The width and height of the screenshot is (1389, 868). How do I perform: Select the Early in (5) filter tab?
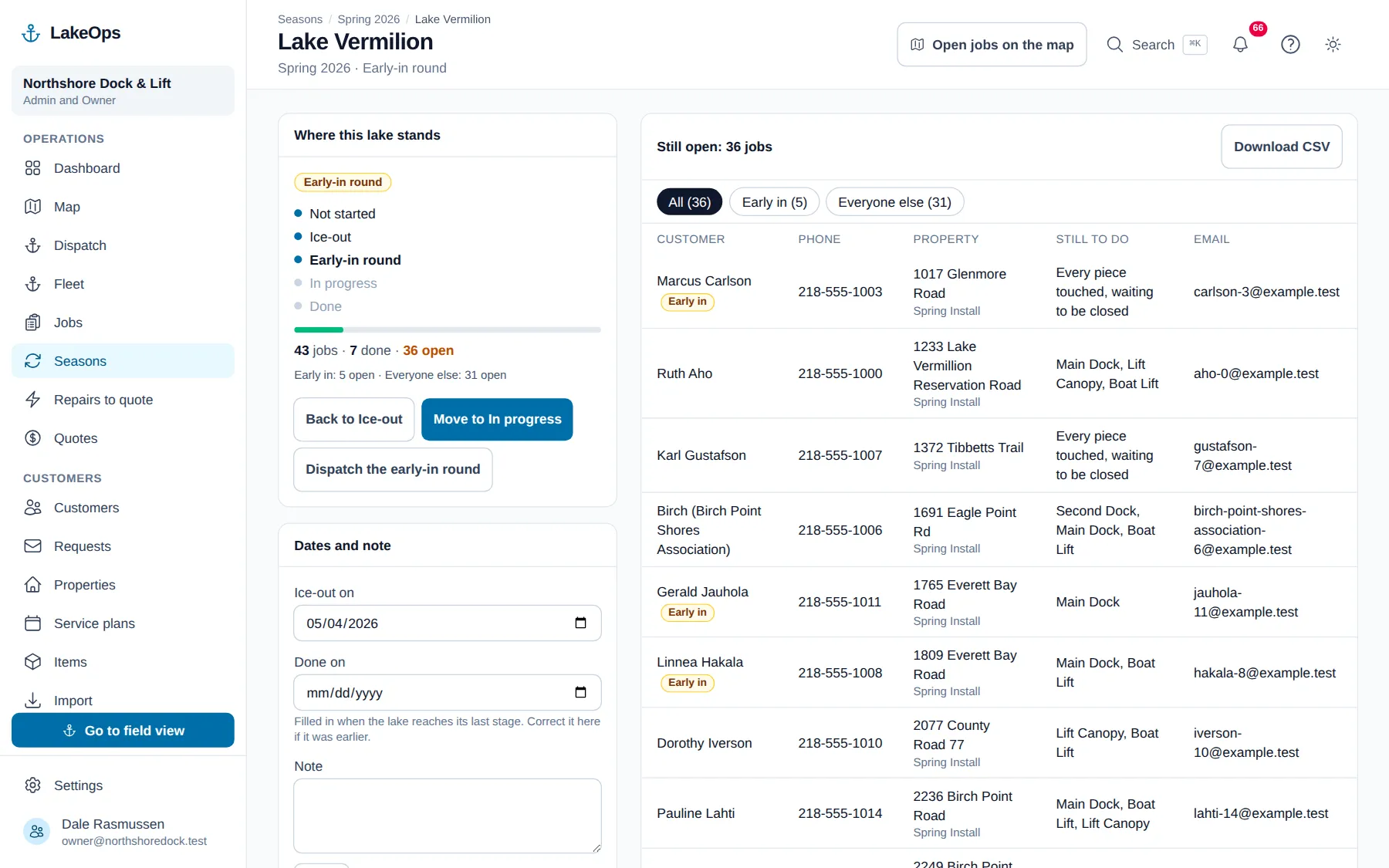pos(774,202)
